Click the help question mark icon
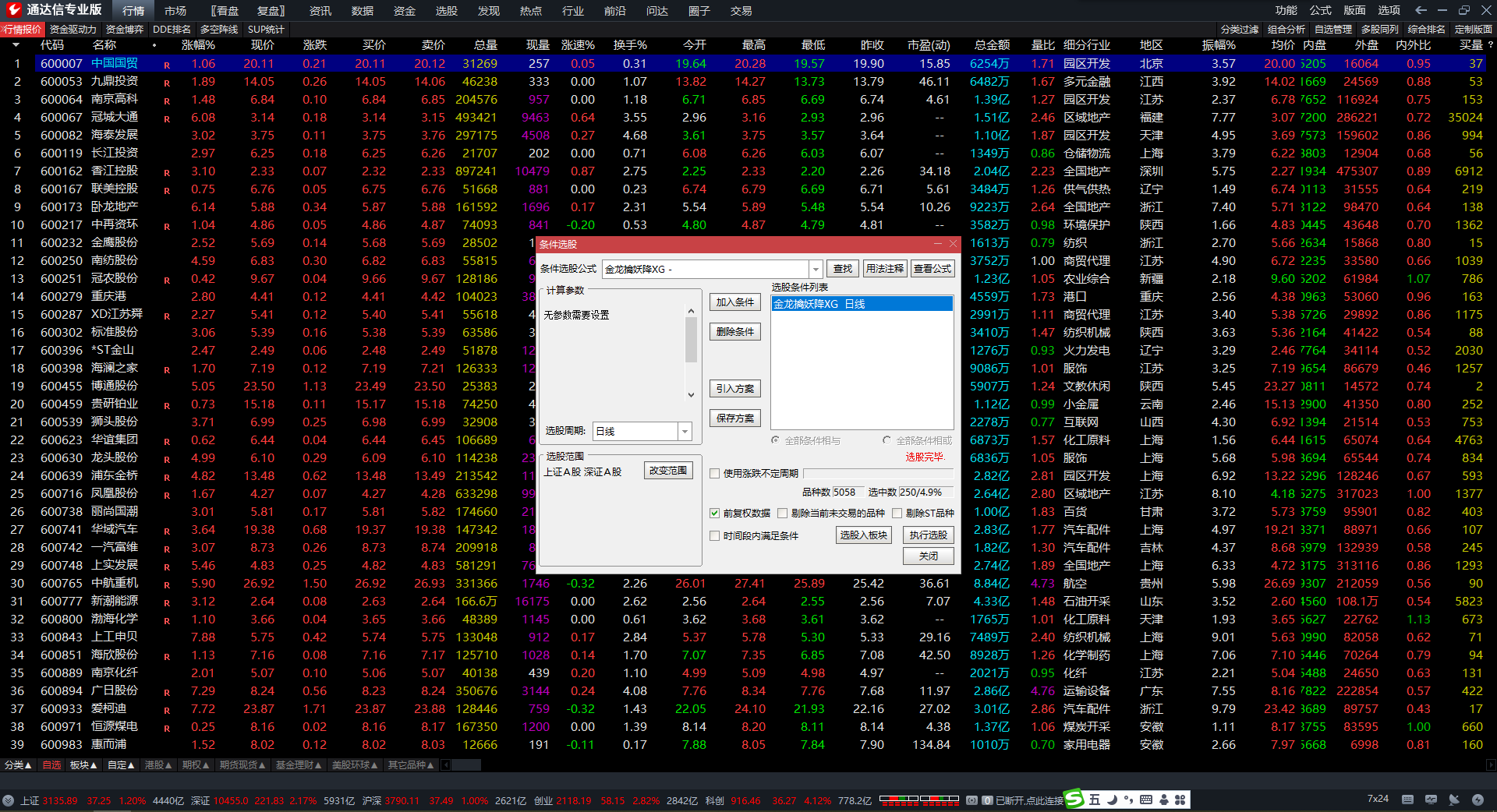 pyautogui.click(x=1490, y=45)
